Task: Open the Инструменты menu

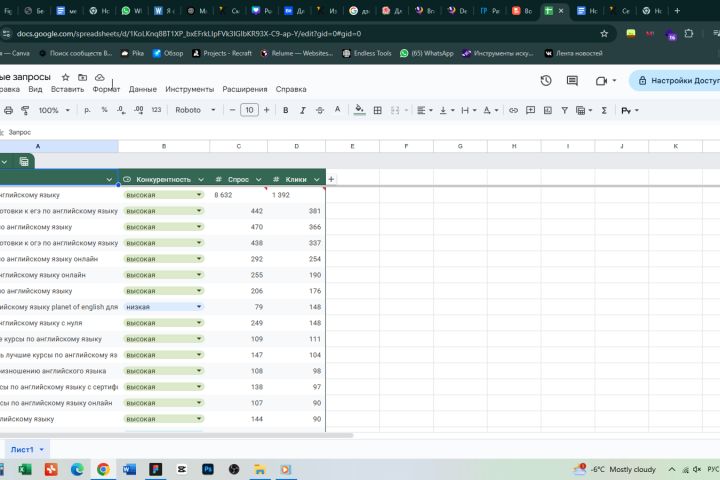Action: [x=190, y=89]
